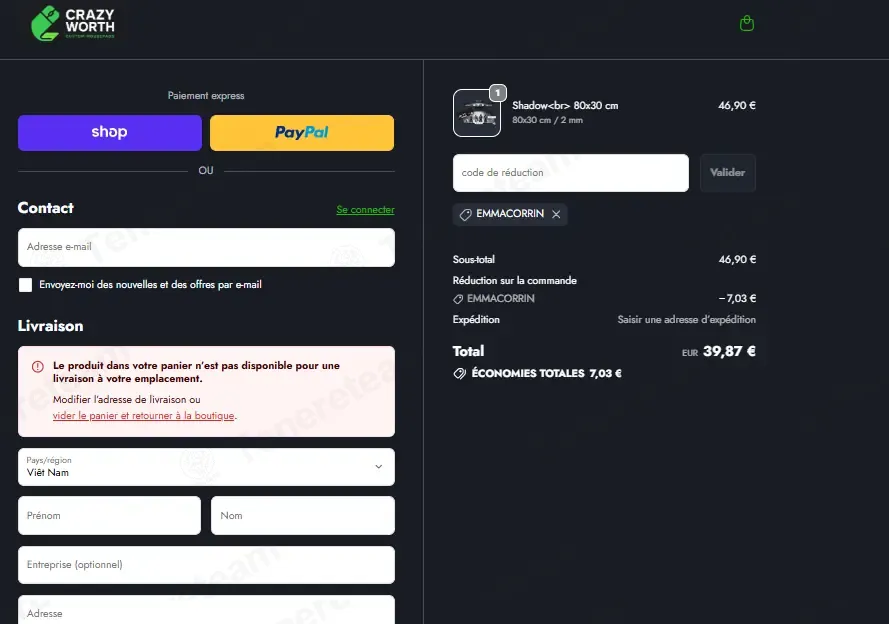Select the EMMACORRIN tag icon in chip
The image size is (889, 624).
[x=465, y=214]
